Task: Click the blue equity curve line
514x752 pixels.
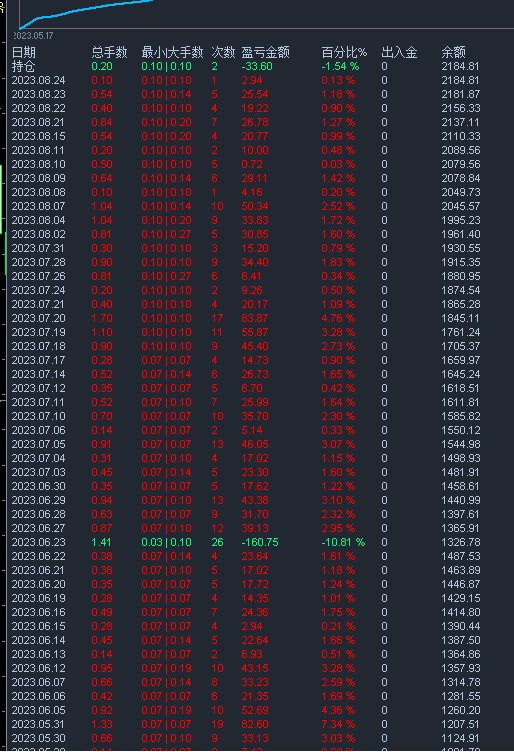Action: tap(86, 10)
